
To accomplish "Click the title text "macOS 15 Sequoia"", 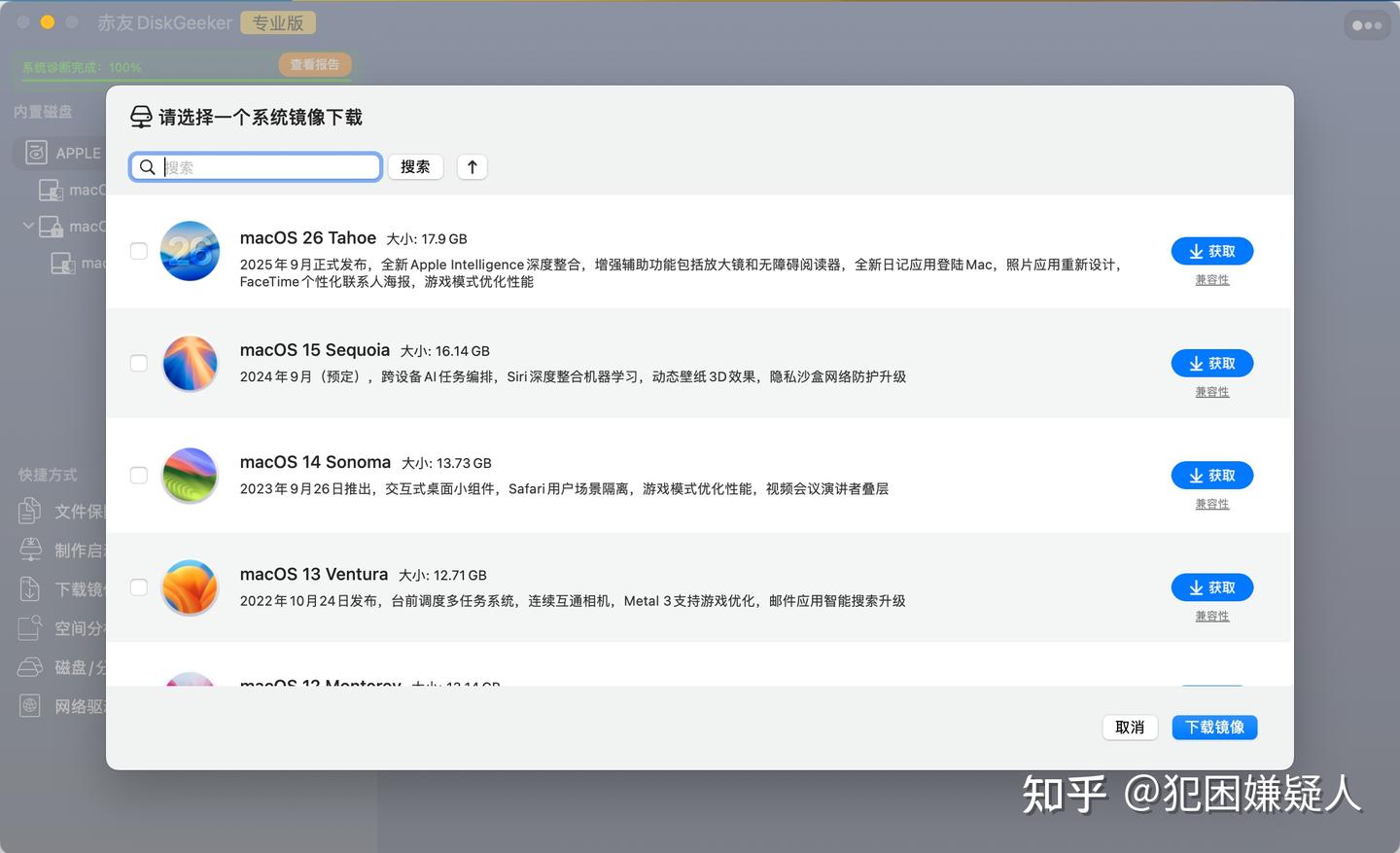I will click(x=315, y=350).
